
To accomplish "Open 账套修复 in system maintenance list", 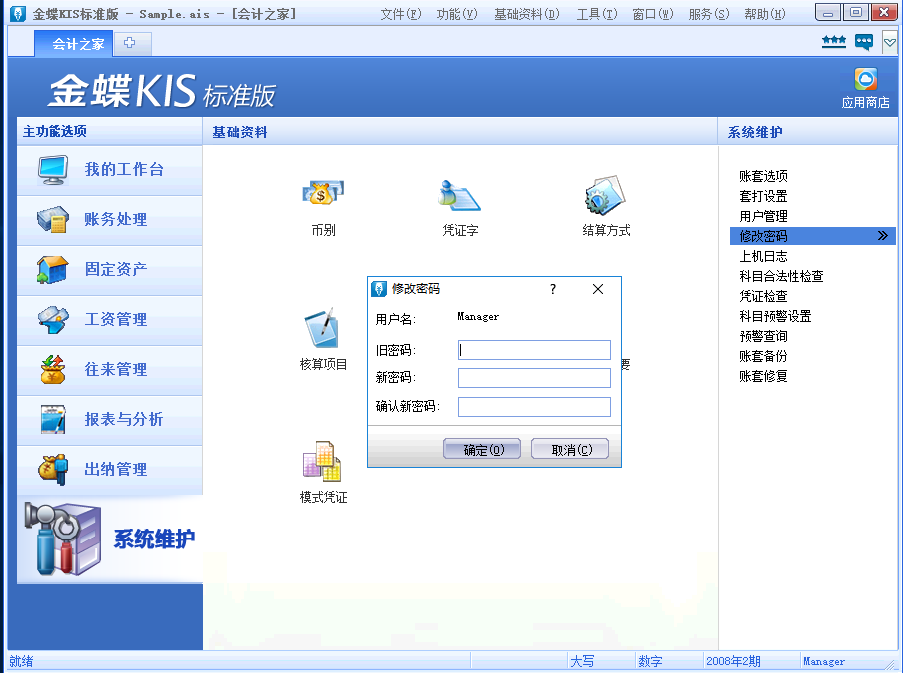I will tap(763, 377).
